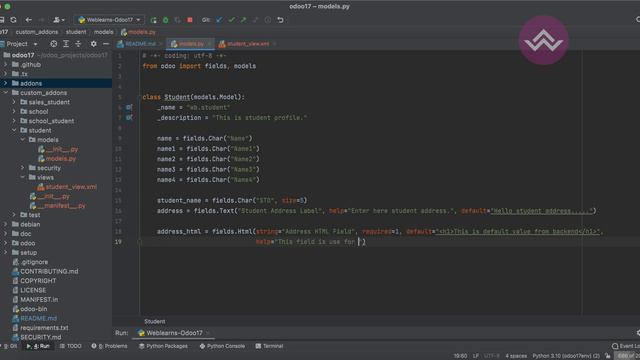Click the Git Rollback undo arrow

click(280, 20)
